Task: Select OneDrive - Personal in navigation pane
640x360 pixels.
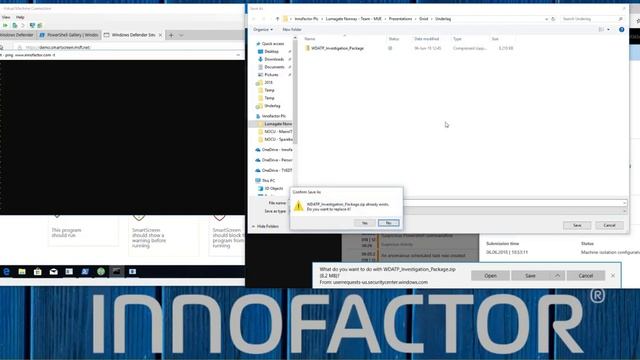Action: coord(276,160)
